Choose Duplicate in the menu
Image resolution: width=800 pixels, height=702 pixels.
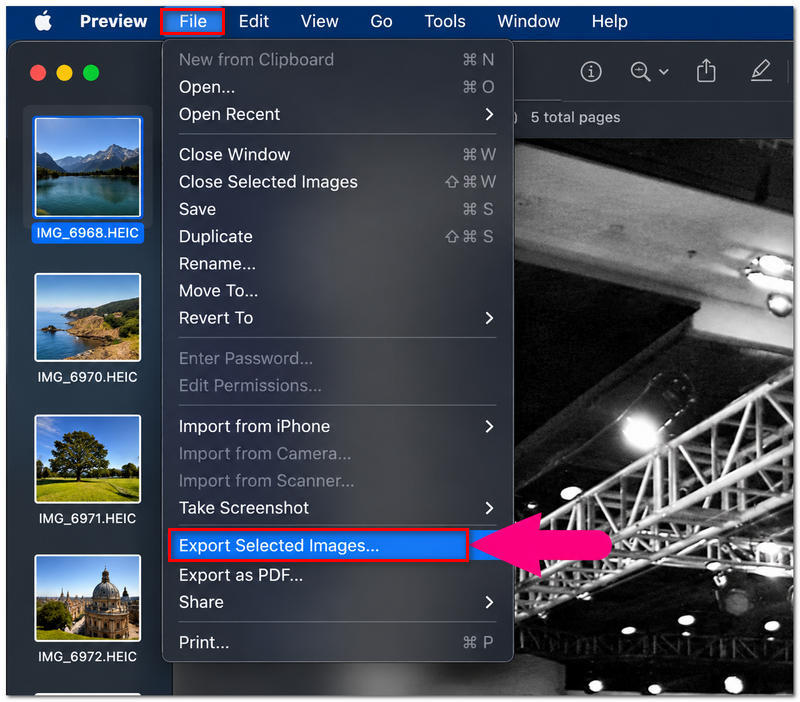[x=337, y=236]
